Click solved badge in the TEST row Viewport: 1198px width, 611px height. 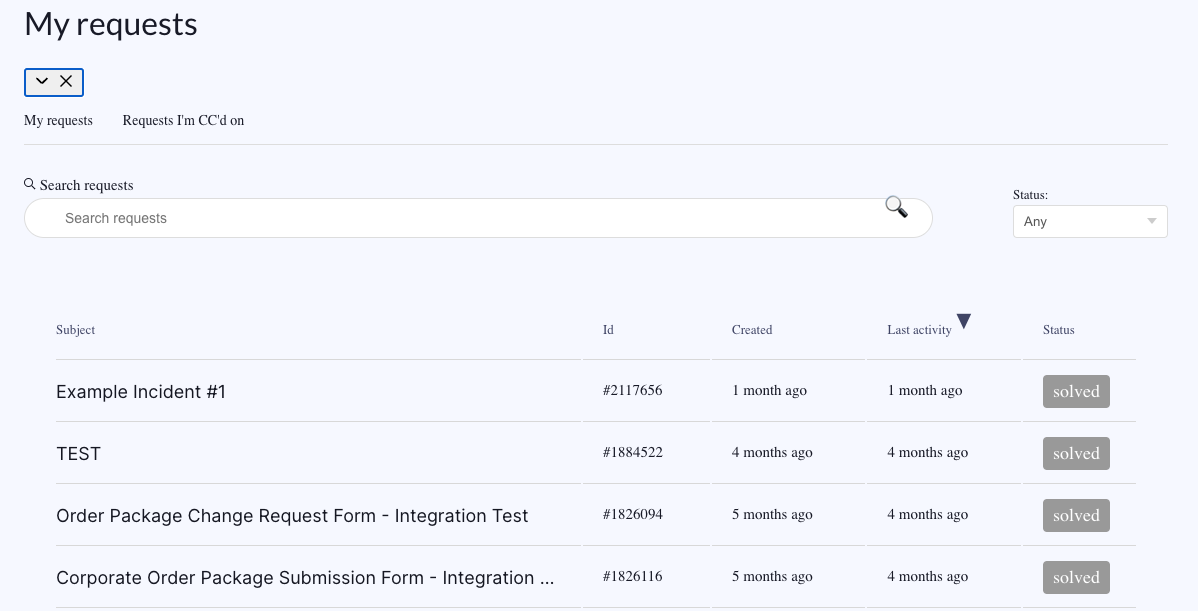click(1076, 454)
